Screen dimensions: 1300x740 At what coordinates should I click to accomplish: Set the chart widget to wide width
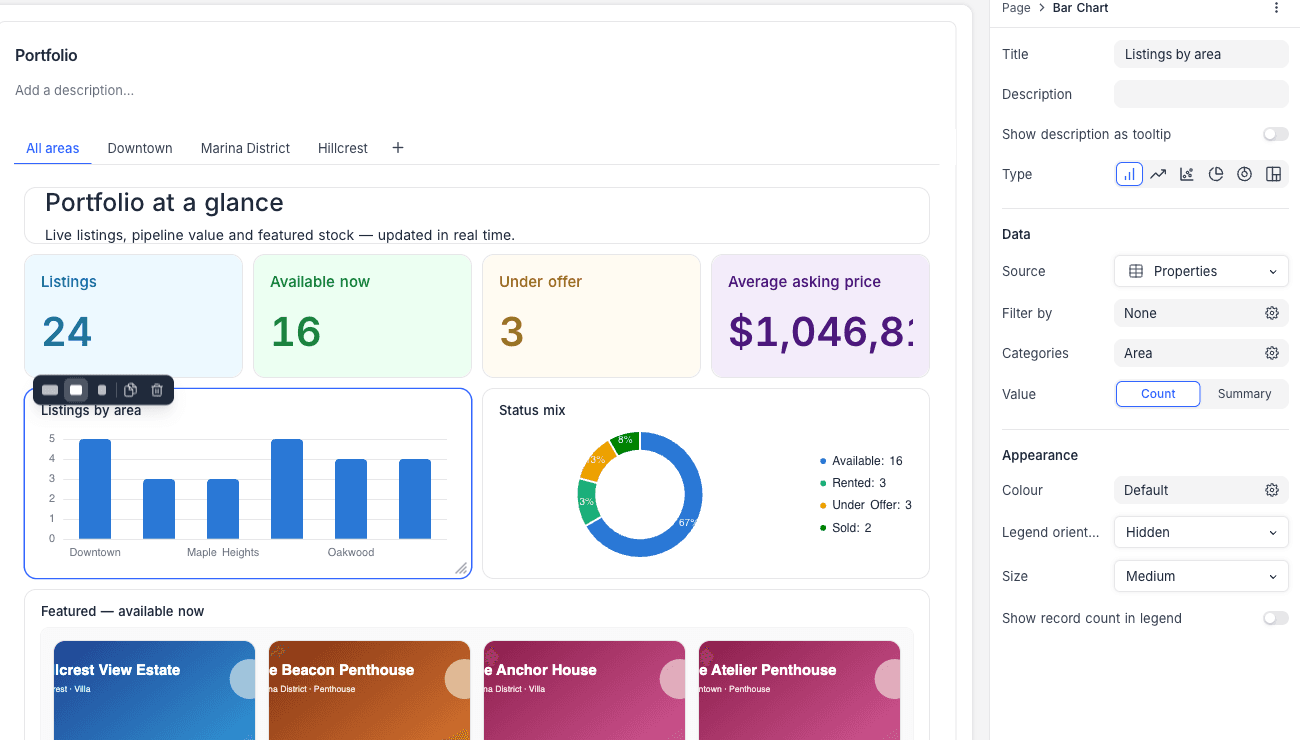tap(50, 390)
